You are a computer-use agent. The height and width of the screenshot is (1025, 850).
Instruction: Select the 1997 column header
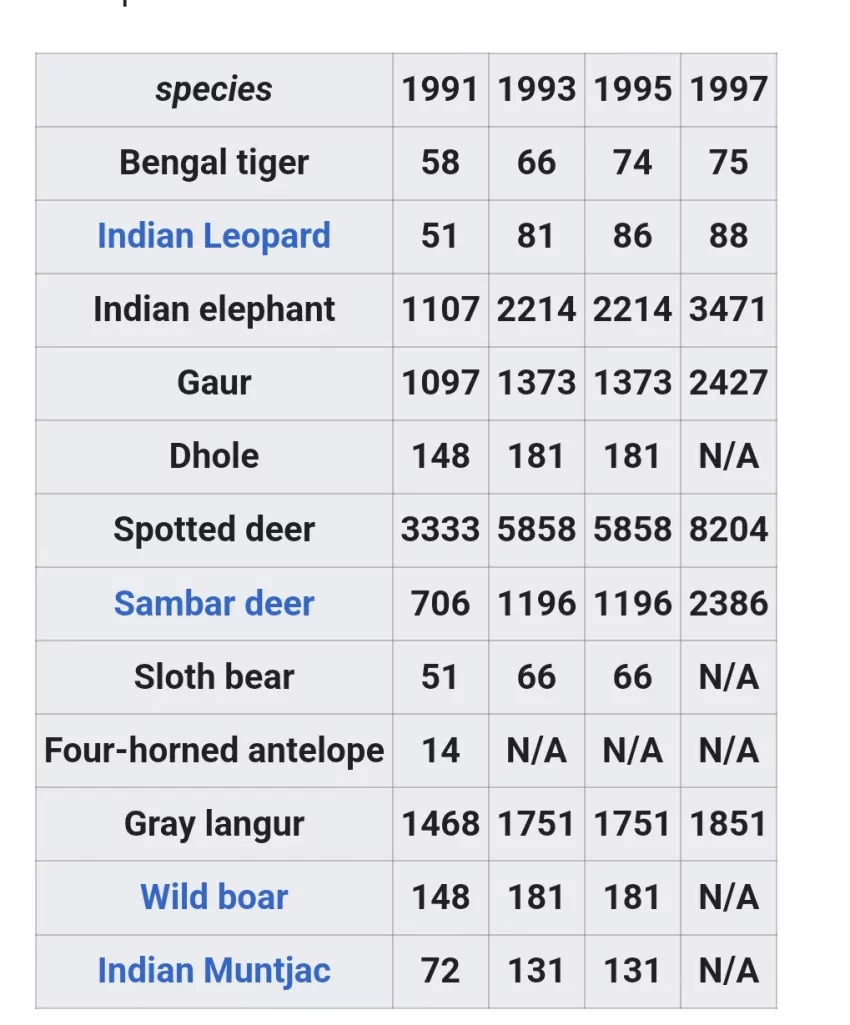point(728,89)
